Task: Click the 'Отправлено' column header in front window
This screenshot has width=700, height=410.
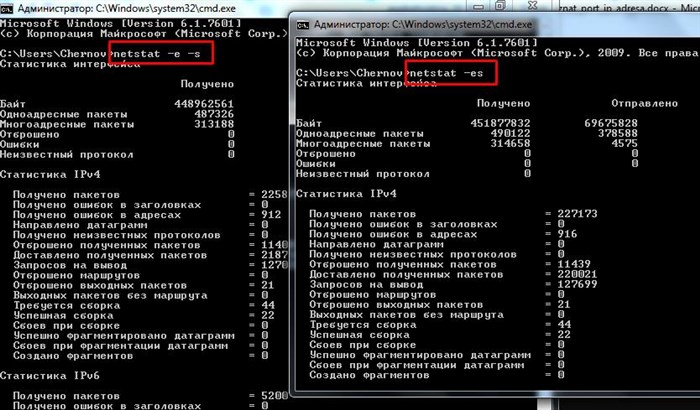Action: pyautogui.click(x=644, y=103)
